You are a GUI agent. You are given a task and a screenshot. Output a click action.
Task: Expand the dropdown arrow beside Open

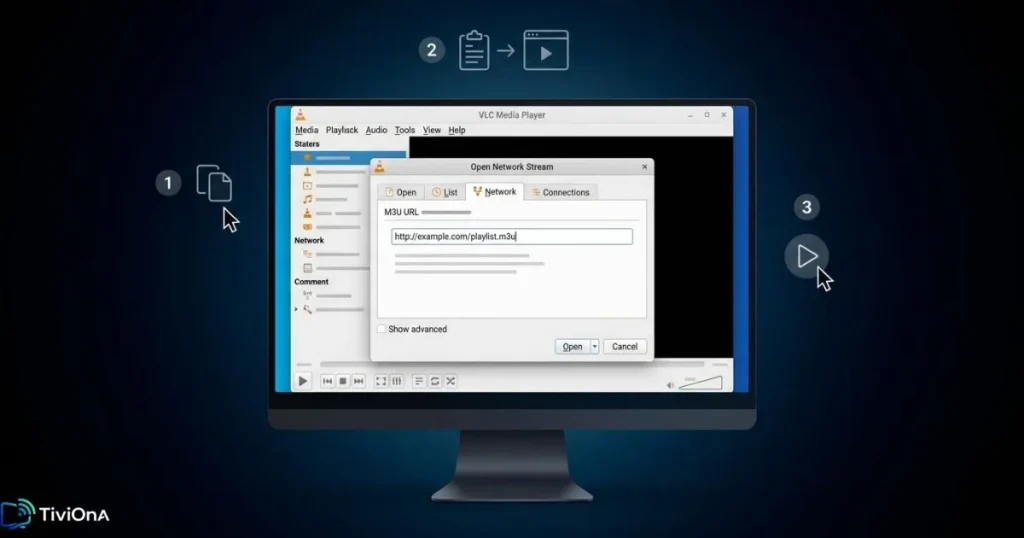[x=594, y=347]
